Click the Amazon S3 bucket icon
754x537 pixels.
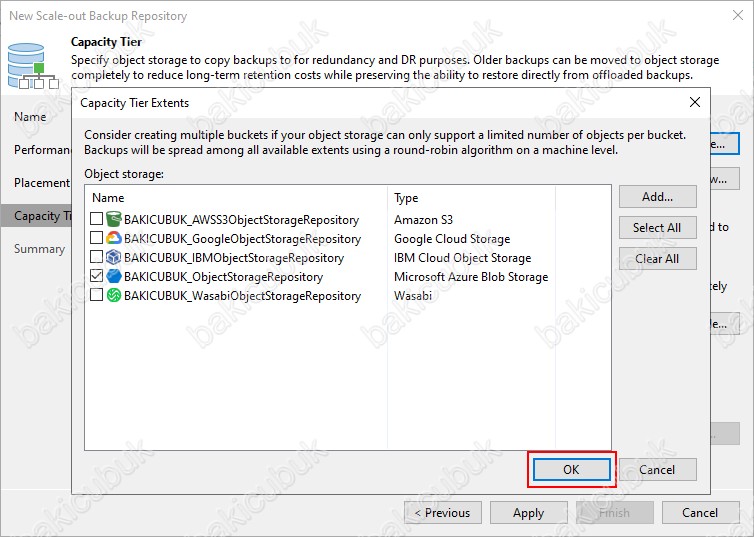(113, 219)
